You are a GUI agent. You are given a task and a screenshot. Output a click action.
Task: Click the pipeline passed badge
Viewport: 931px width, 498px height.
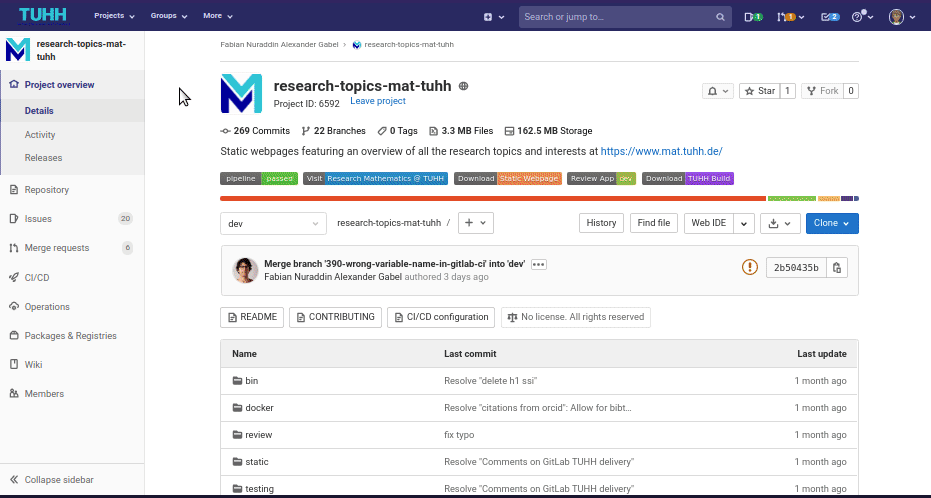[x=259, y=179]
